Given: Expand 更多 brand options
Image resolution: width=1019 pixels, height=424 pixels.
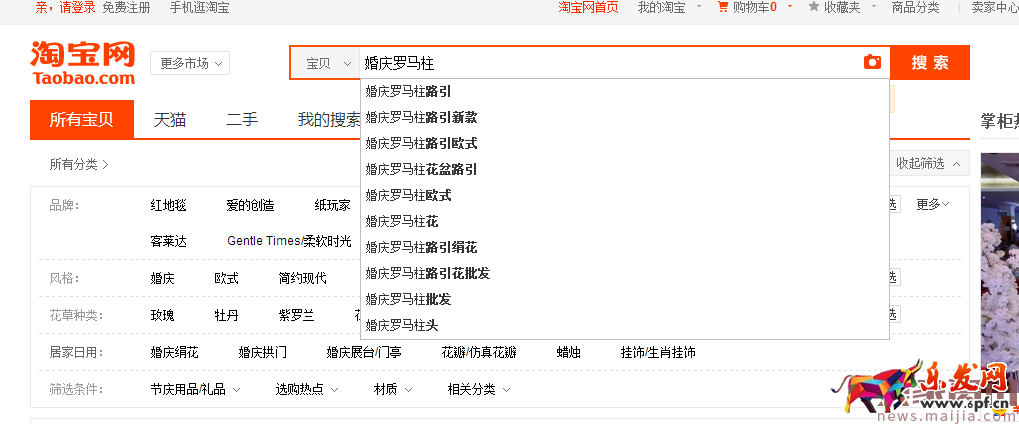Looking at the screenshot, I should pyautogui.click(x=932, y=204).
